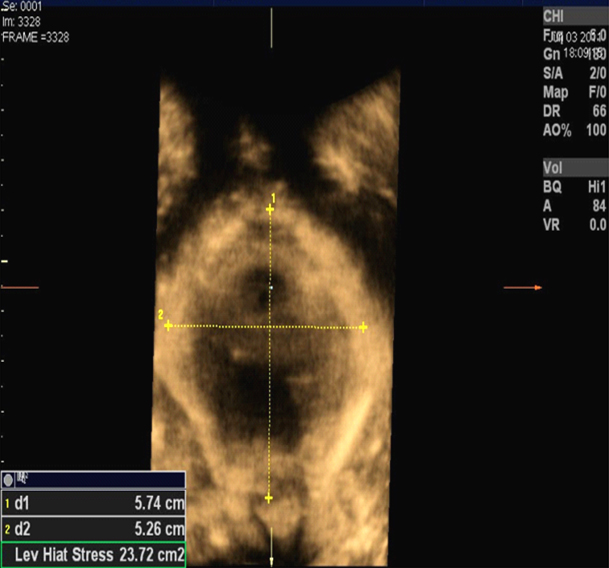
Task: Select the d1 5.74 cm measurement row
Action: [x=93, y=506]
